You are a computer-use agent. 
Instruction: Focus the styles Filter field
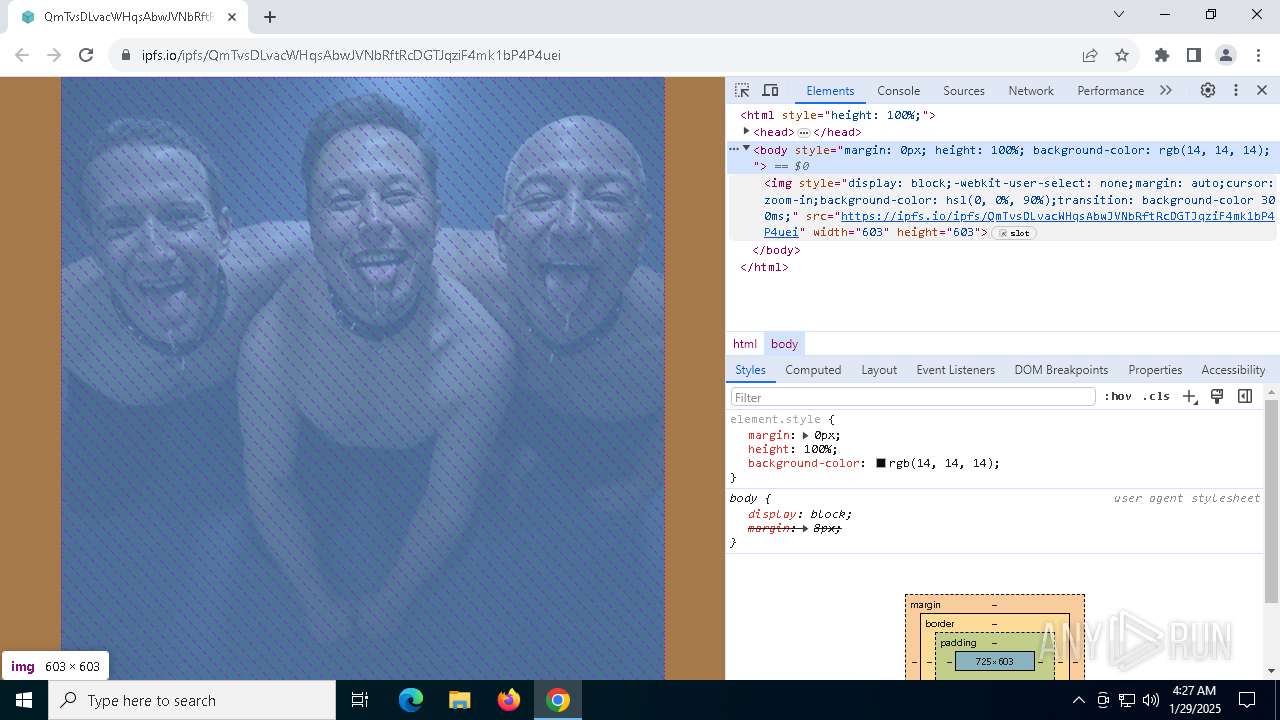click(913, 397)
